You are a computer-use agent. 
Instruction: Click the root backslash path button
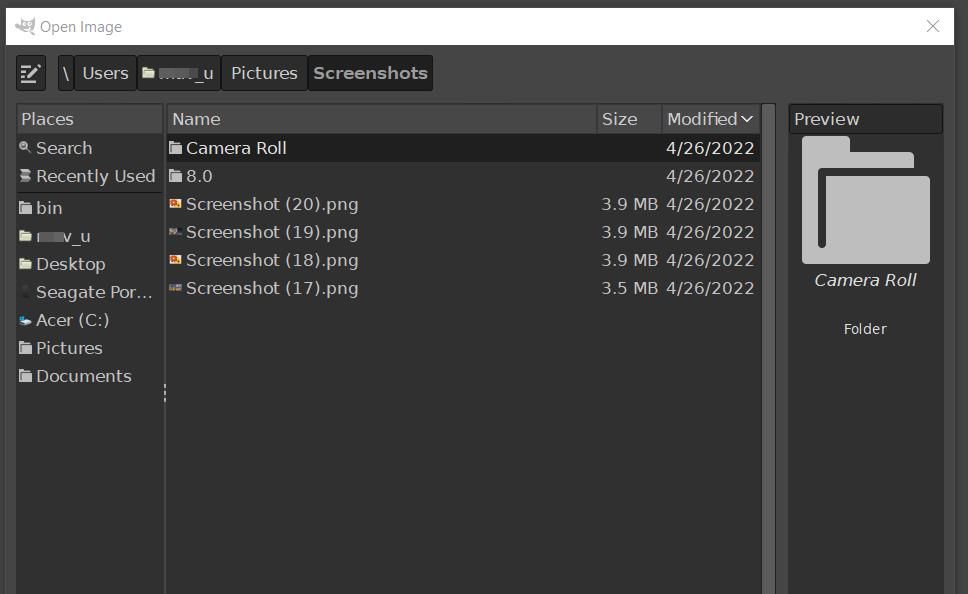point(66,73)
